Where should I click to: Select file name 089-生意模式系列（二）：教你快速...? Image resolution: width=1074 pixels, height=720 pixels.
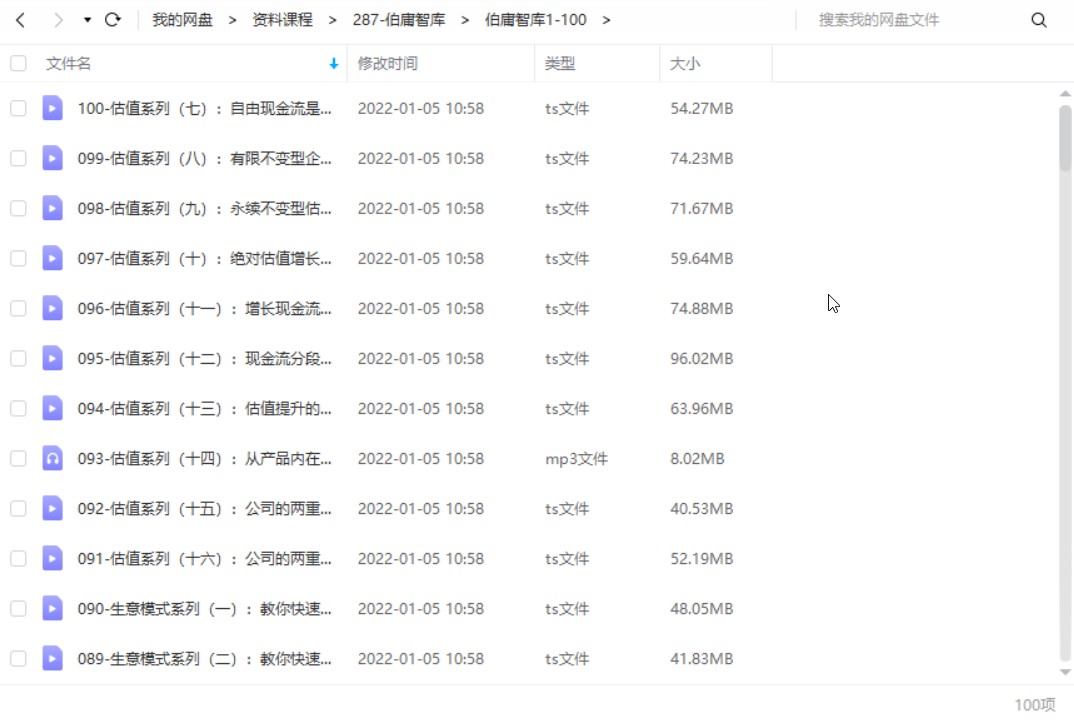[x=204, y=658]
